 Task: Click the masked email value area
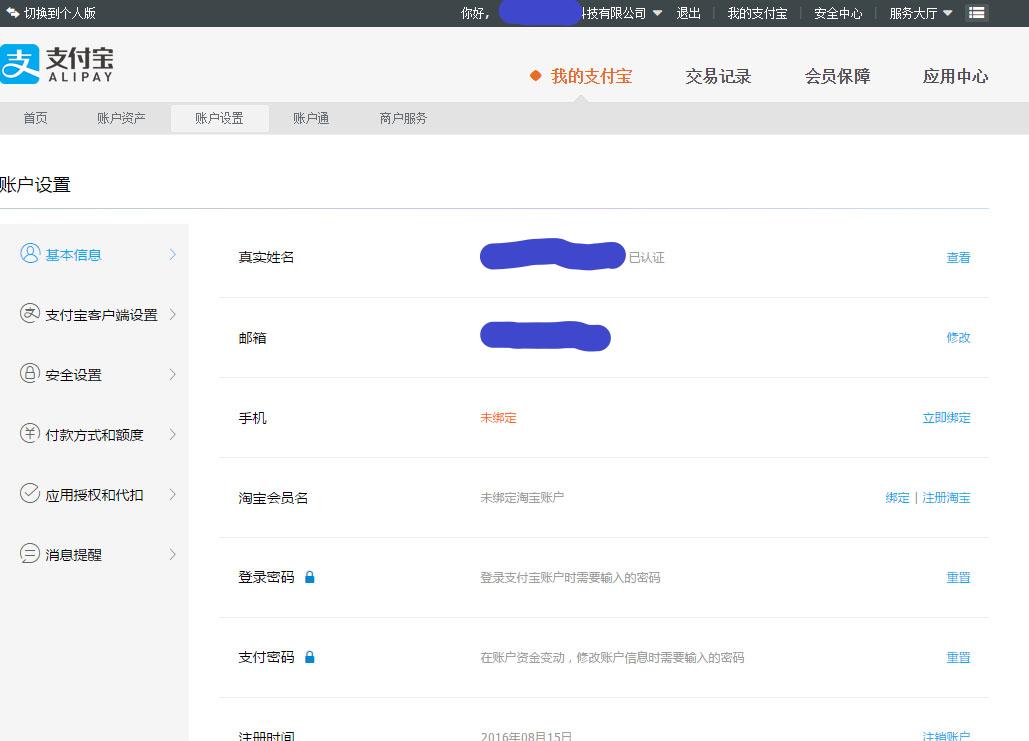[545, 337]
